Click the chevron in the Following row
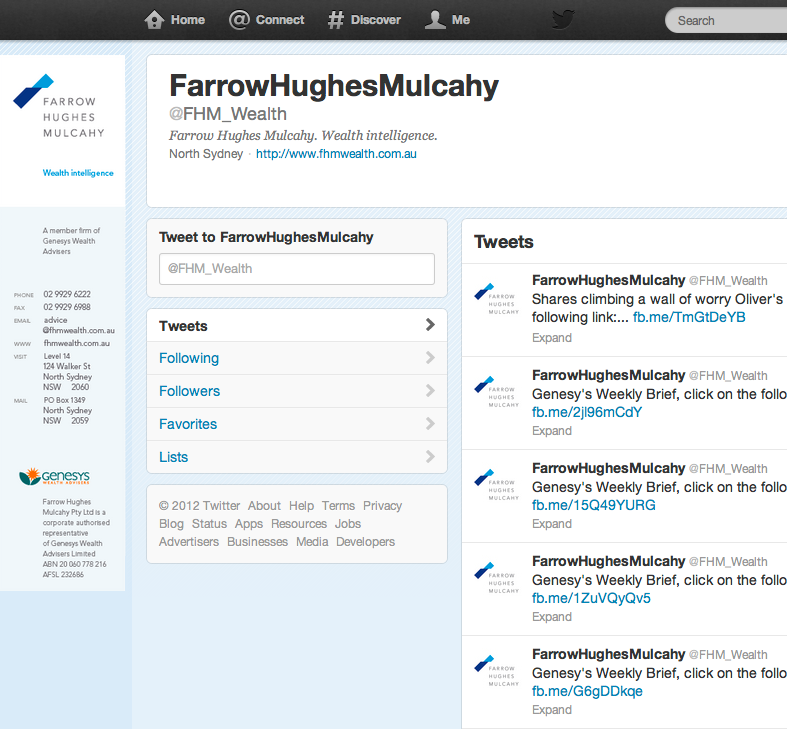 click(430, 357)
